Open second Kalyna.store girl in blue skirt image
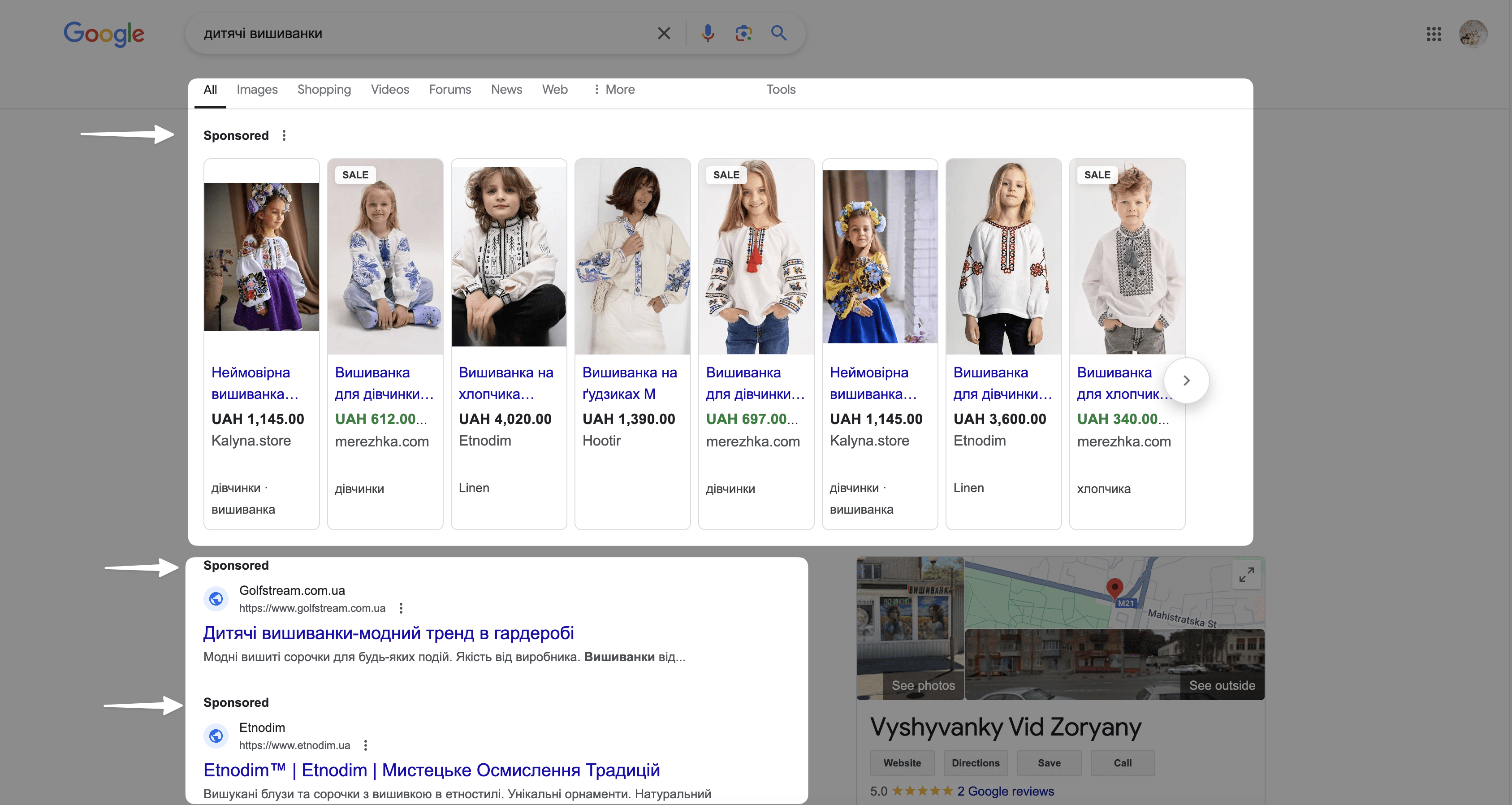This screenshot has height=805, width=1512. [880, 256]
